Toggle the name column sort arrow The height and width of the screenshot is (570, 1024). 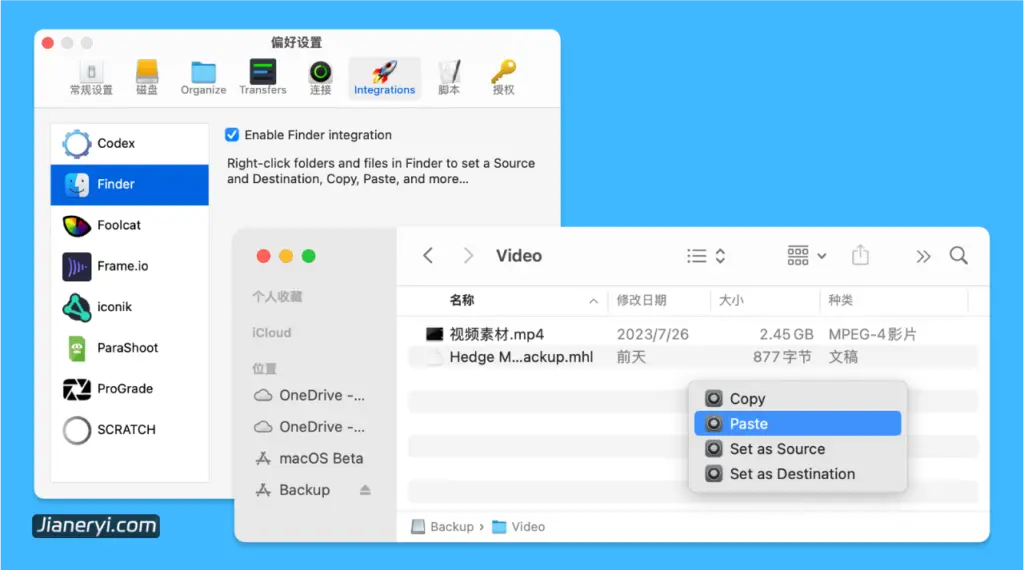click(593, 301)
